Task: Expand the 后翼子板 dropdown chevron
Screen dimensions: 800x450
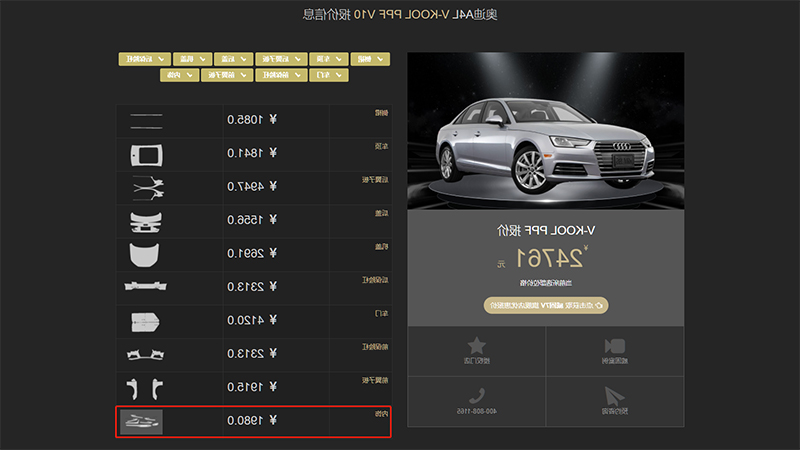Action: 297,59
